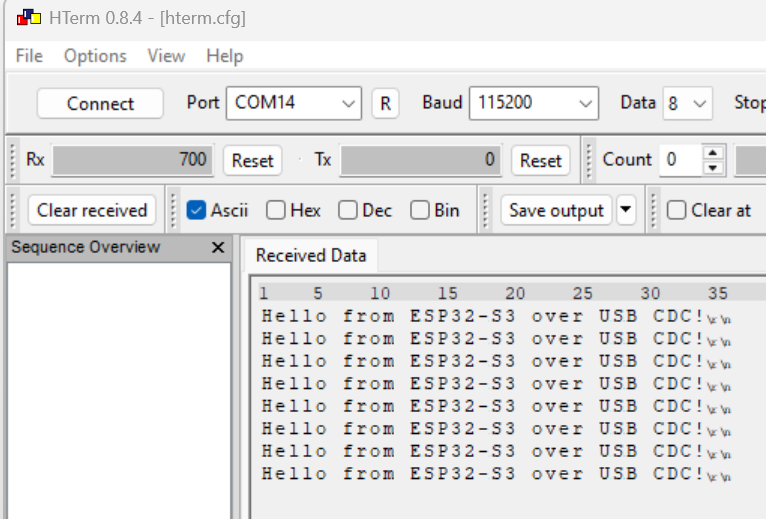Select the Received Data tab
This screenshot has width=766, height=519.
coord(310,255)
